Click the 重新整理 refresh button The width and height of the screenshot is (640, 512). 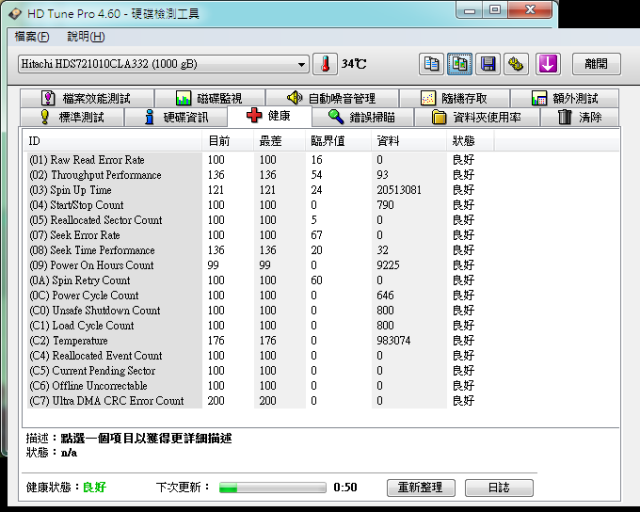pos(421,488)
